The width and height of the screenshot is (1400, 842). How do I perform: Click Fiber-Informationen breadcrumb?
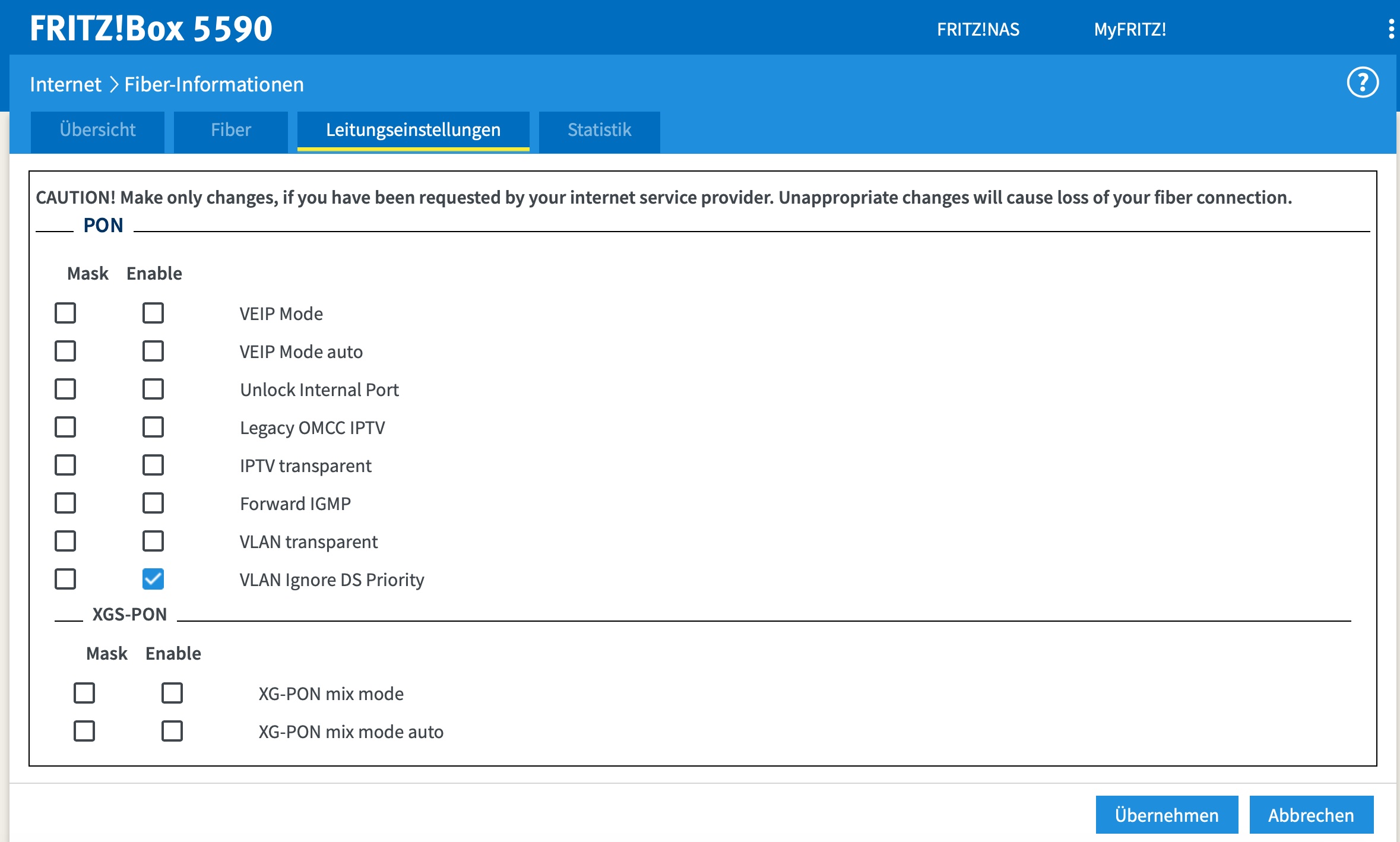214,84
